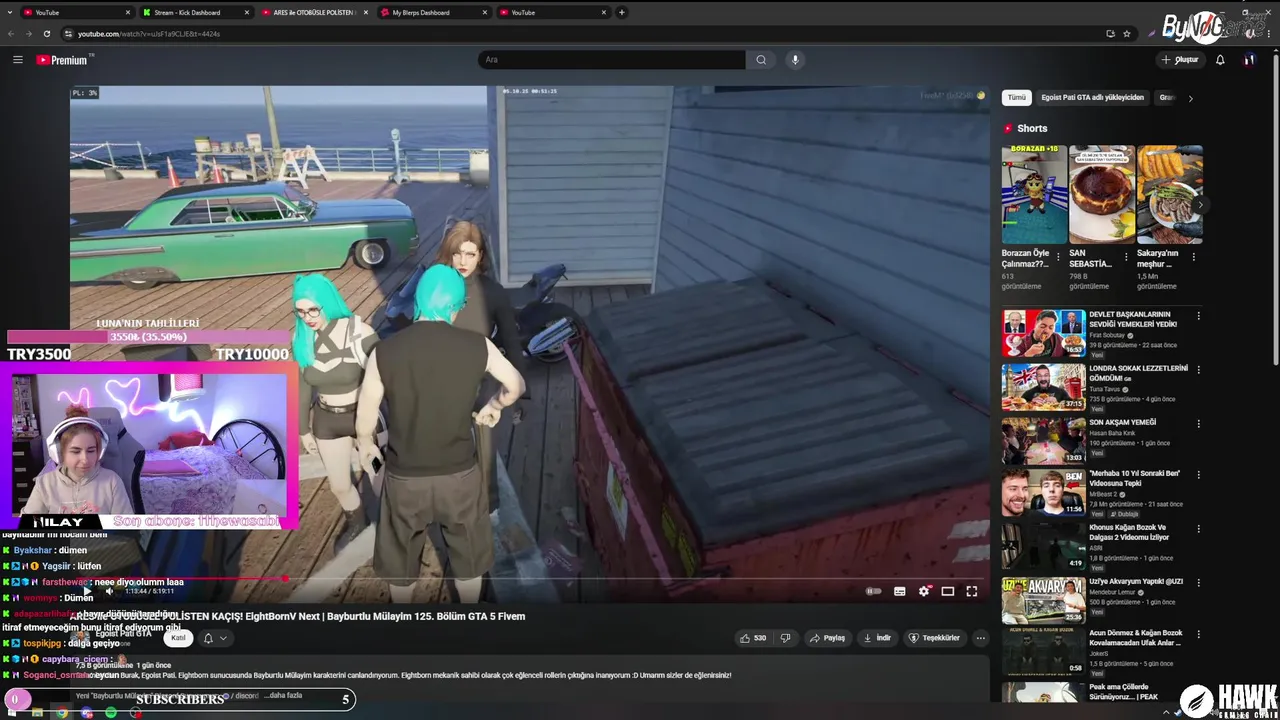Switch player to theater mode
The image size is (1280, 720).
point(947,591)
